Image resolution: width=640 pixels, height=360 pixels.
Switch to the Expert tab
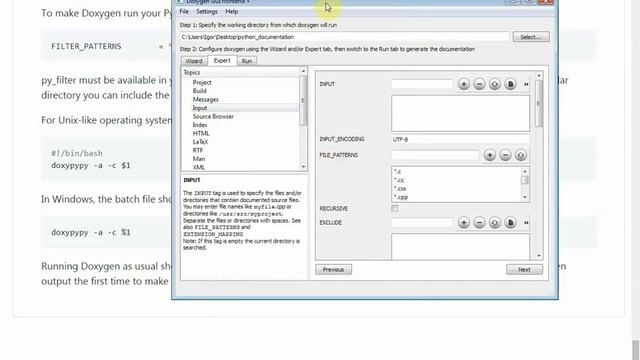coord(222,60)
